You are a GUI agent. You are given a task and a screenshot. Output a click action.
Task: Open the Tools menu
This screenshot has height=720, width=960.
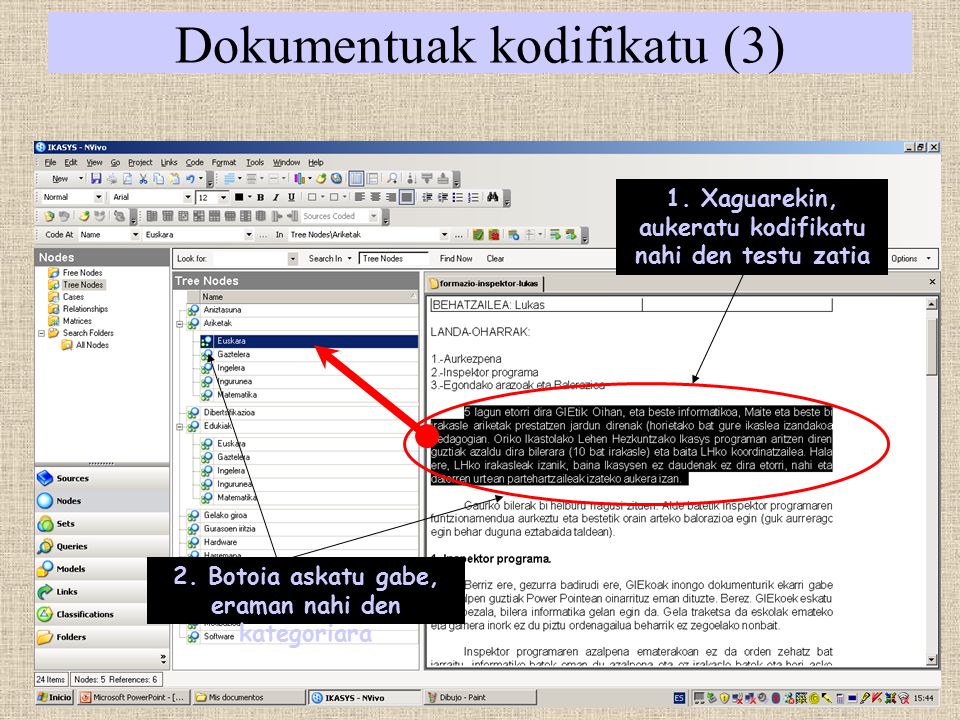255,162
